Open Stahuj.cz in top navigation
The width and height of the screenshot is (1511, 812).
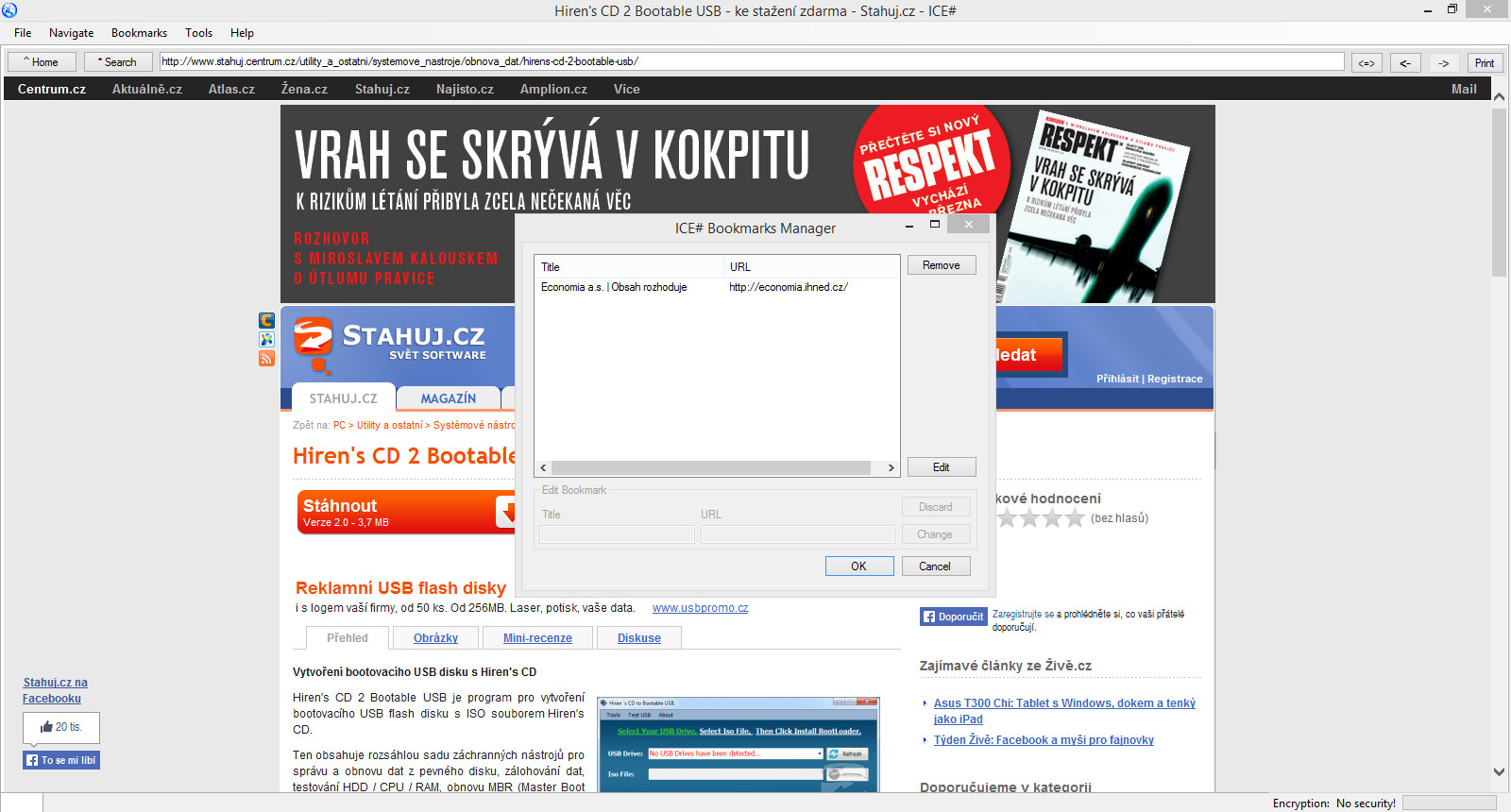[382, 90]
